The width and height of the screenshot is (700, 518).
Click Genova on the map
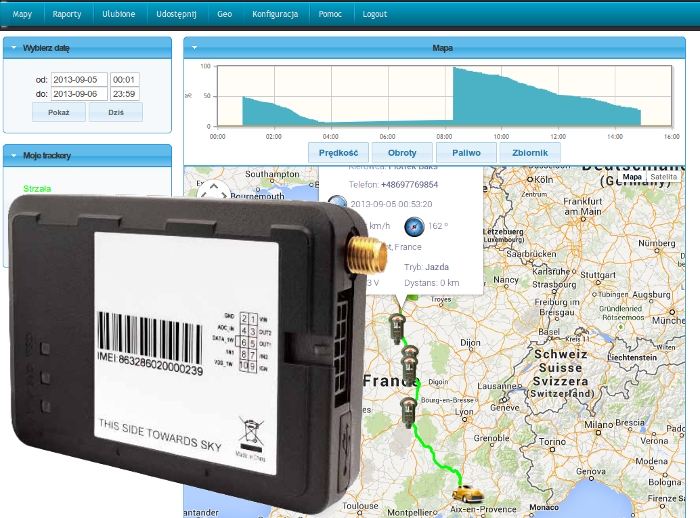coord(591,471)
